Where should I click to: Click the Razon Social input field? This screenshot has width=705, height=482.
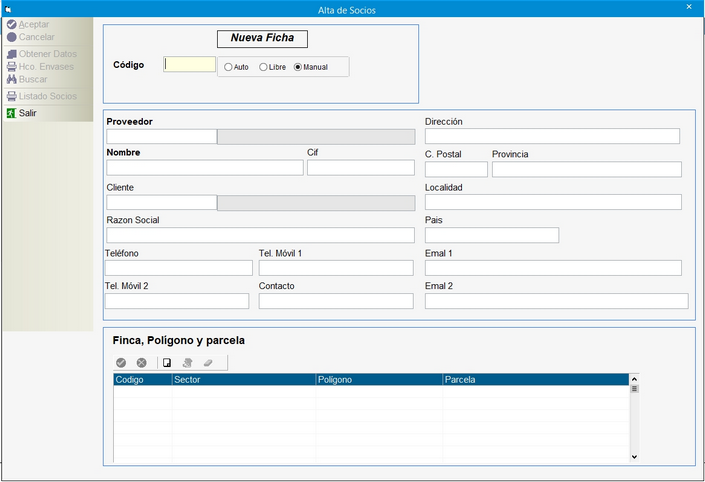[260, 235]
